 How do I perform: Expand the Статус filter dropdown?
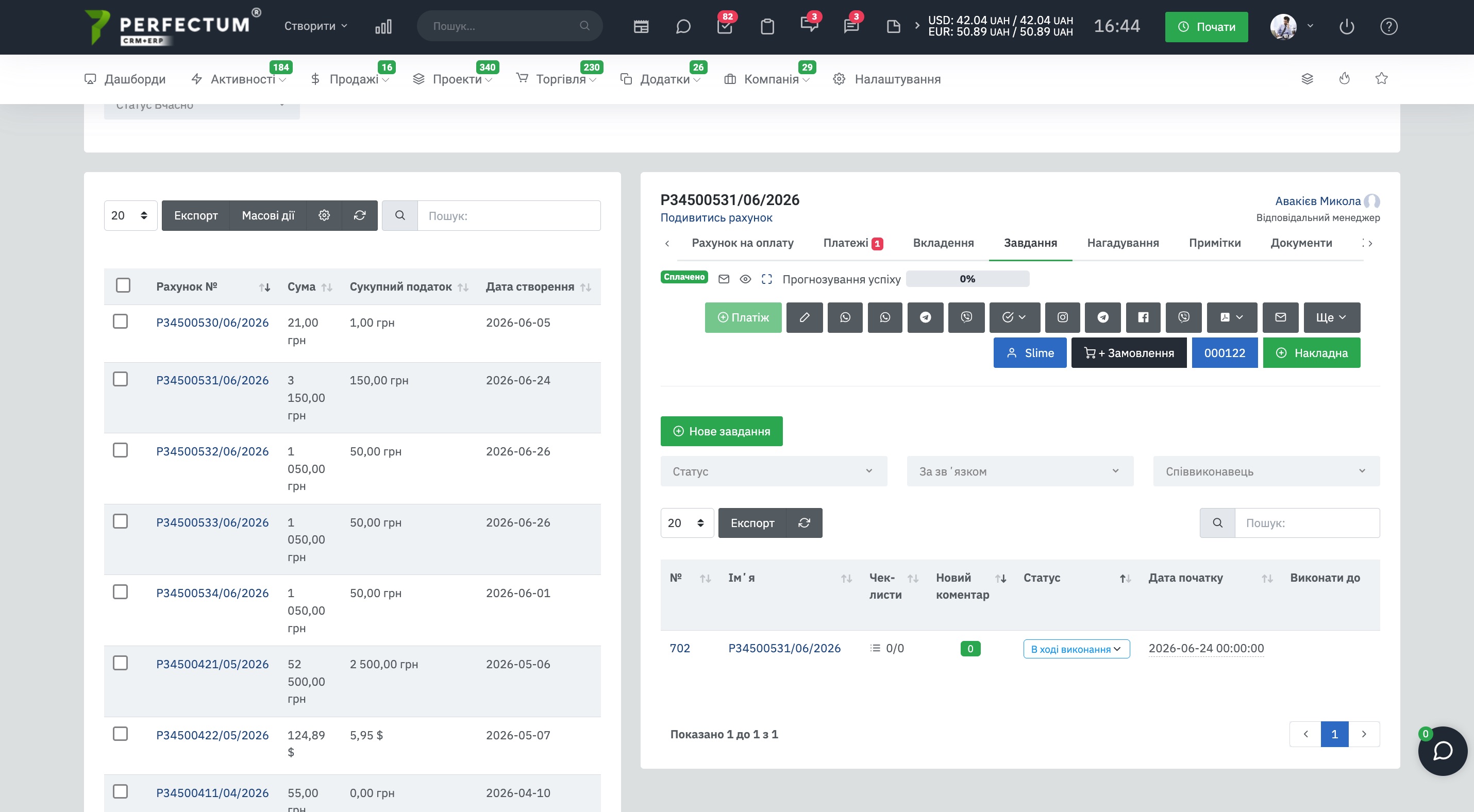(774, 471)
